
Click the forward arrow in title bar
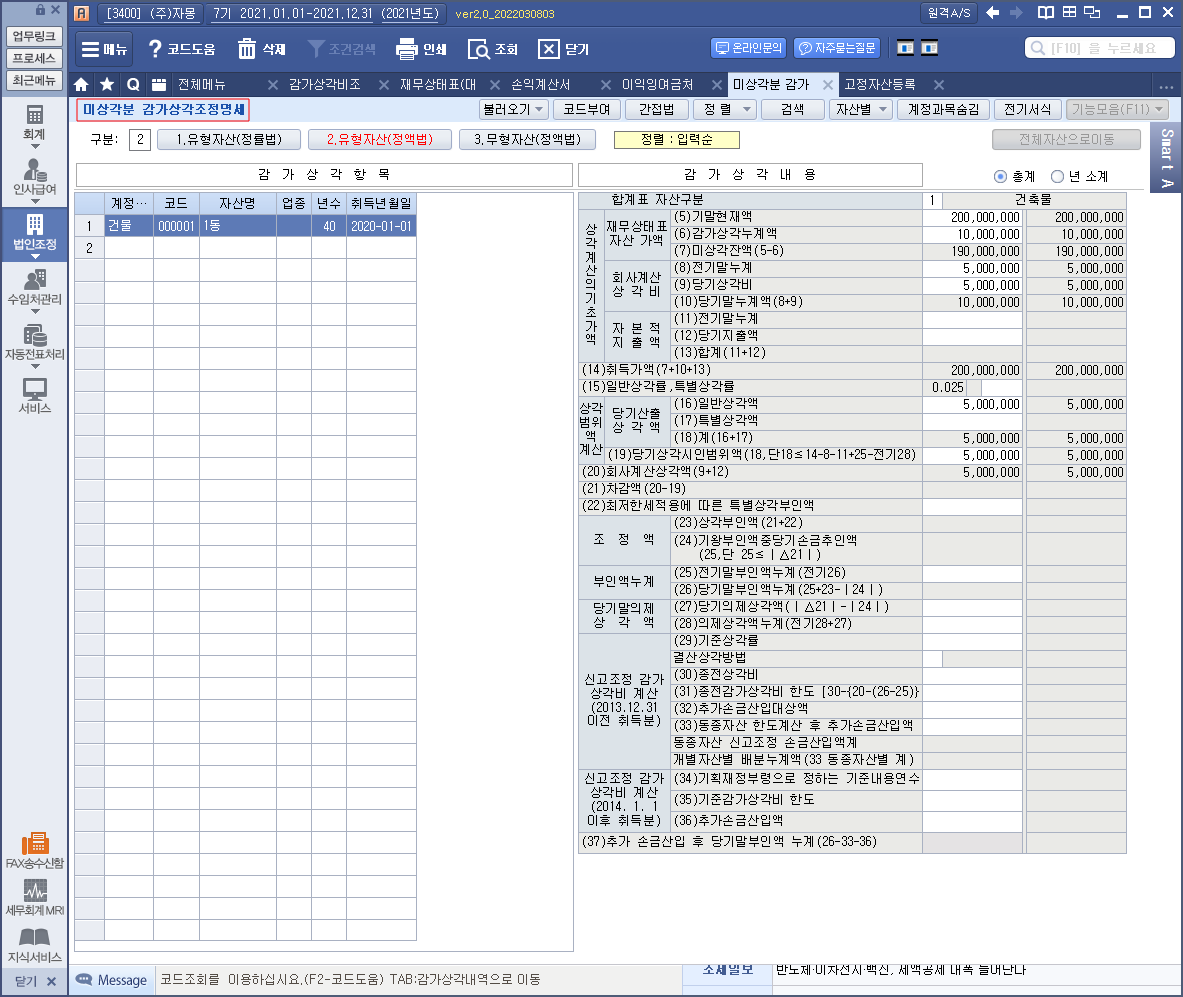tap(1016, 13)
